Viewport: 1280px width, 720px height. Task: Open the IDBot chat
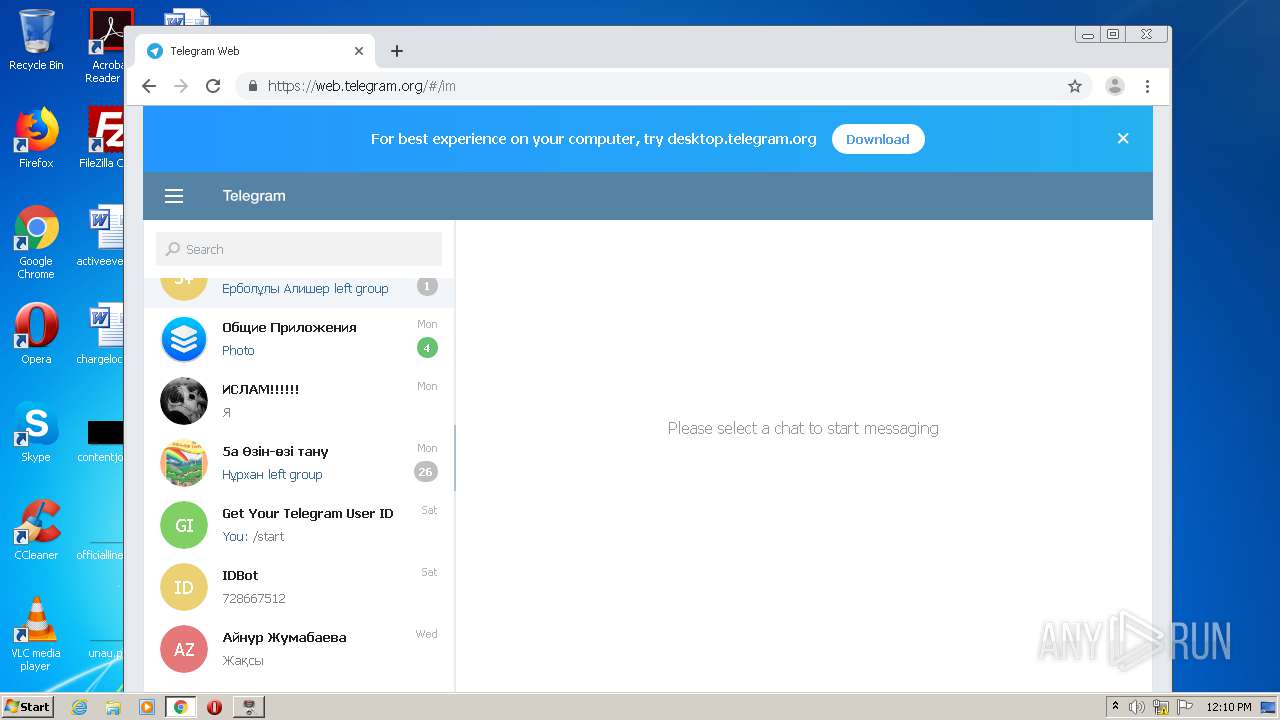(x=299, y=587)
